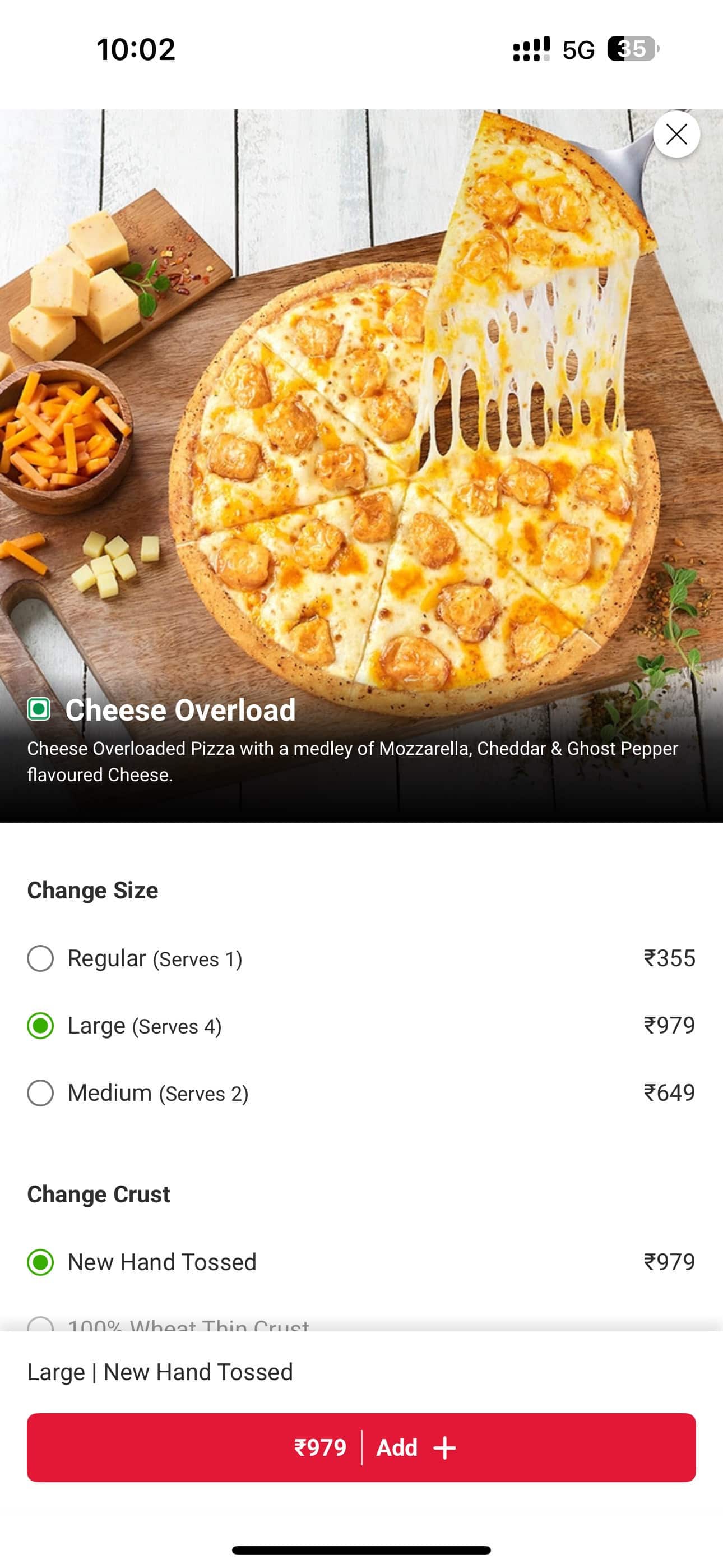Tap the green vegetarian indicator icon
Image resolution: width=723 pixels, height=1568 pixels.
[39, 709]
